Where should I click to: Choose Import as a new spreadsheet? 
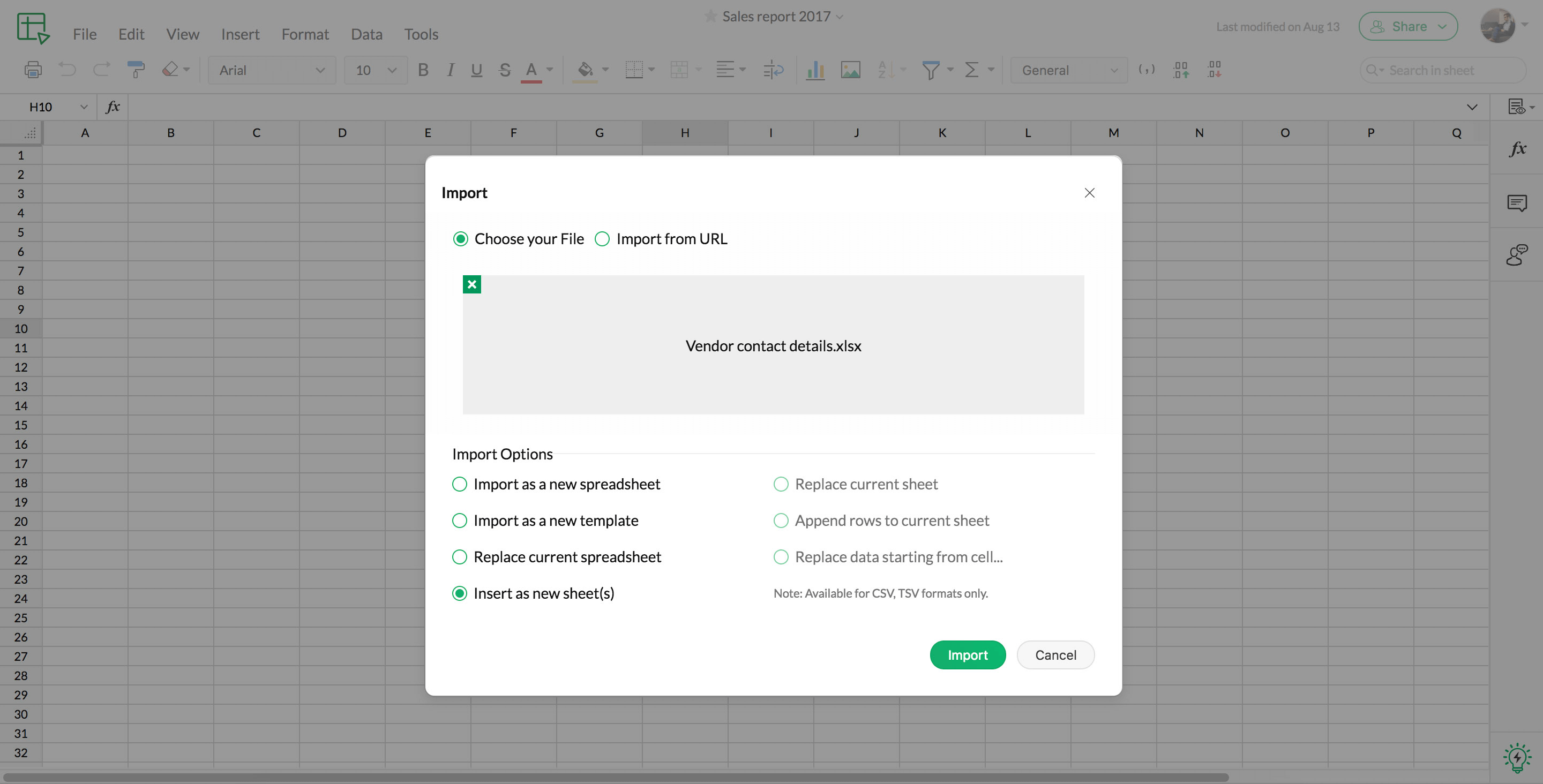(x=460, y=484)
